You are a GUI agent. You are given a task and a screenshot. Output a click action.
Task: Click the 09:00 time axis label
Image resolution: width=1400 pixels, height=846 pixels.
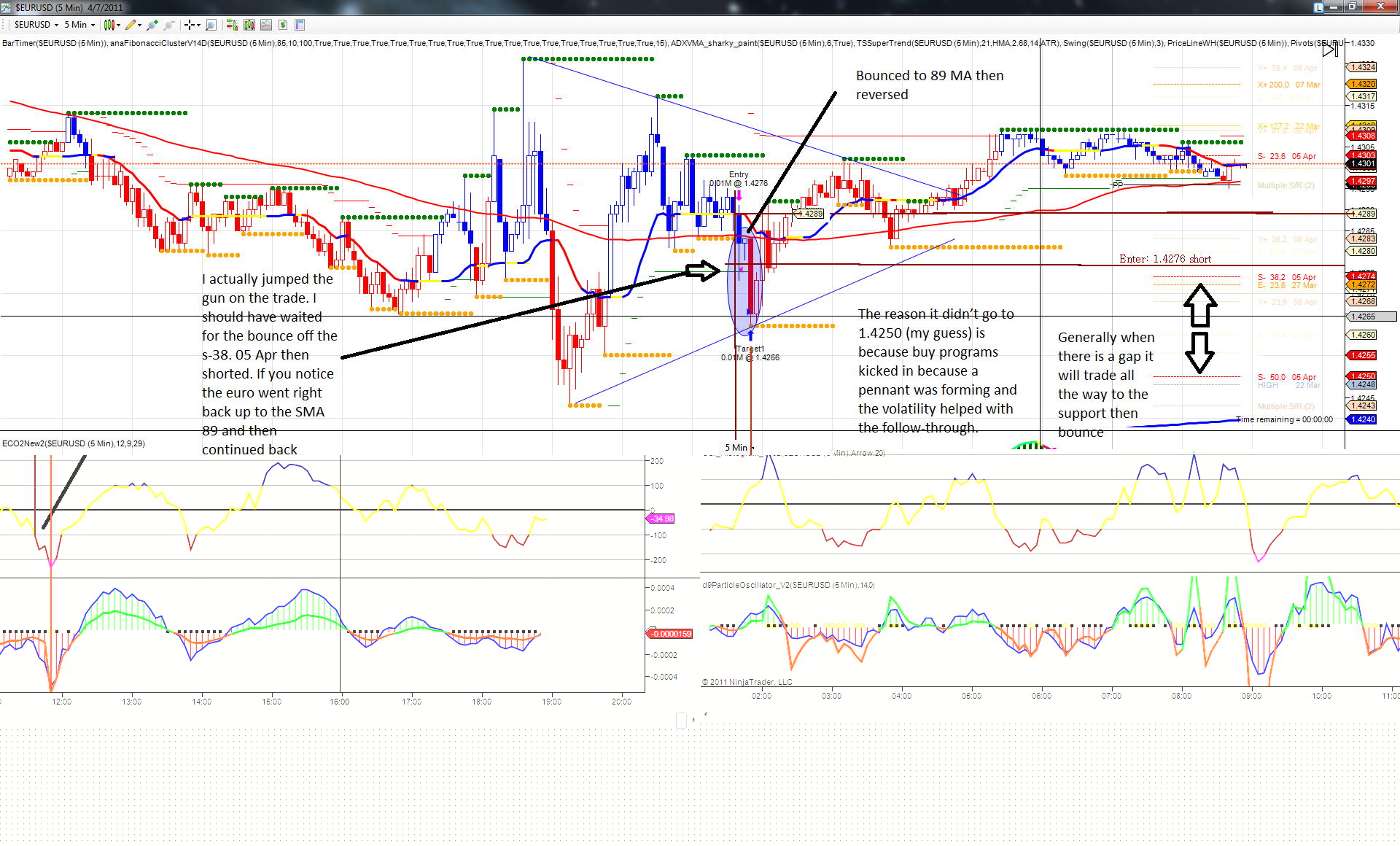tap(1251, 696)
